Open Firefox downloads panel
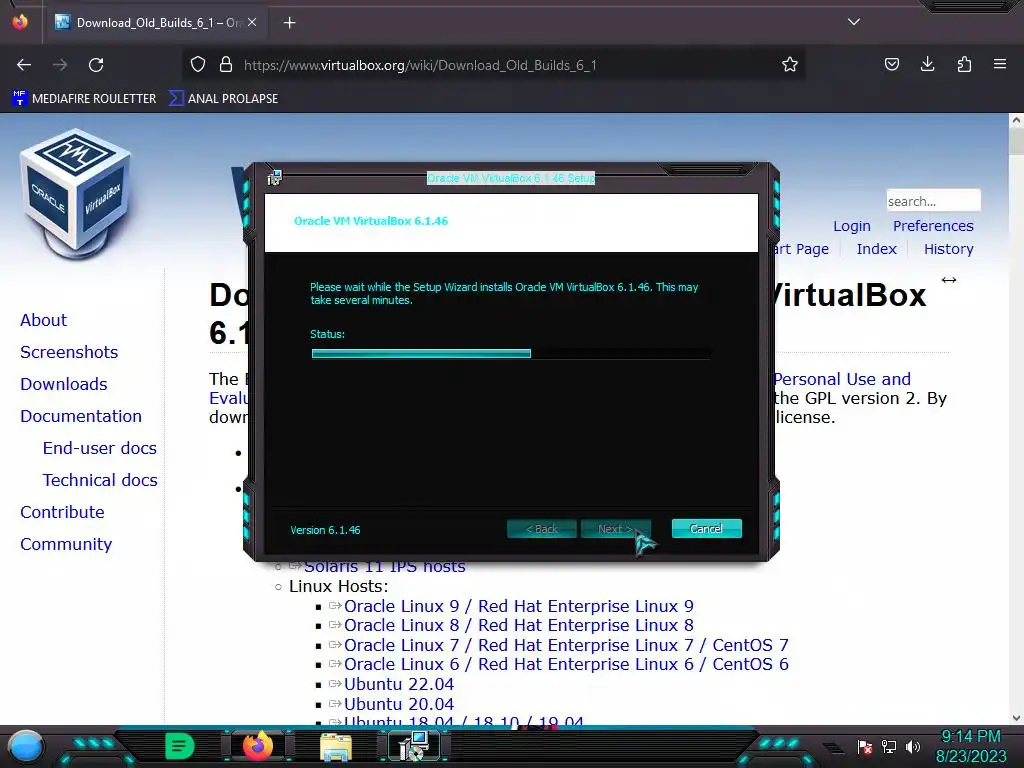Image resolution: width=1024 pixels, height=768 pixels. point(927,64)
